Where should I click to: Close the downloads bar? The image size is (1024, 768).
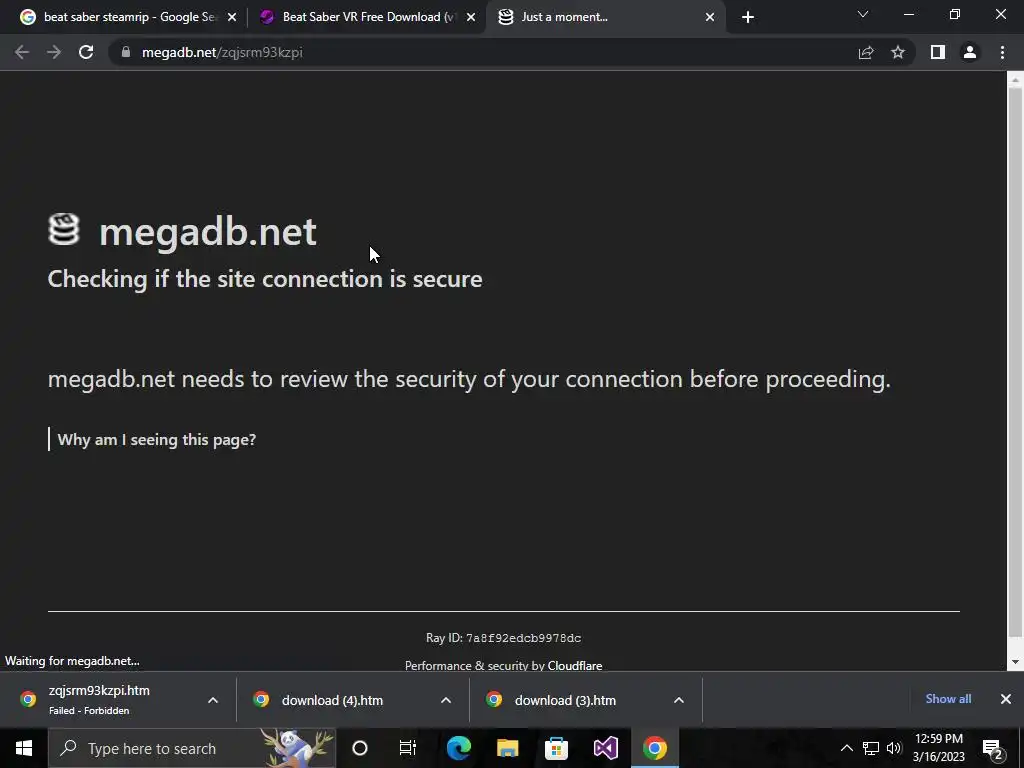(x=1006, y=699)
